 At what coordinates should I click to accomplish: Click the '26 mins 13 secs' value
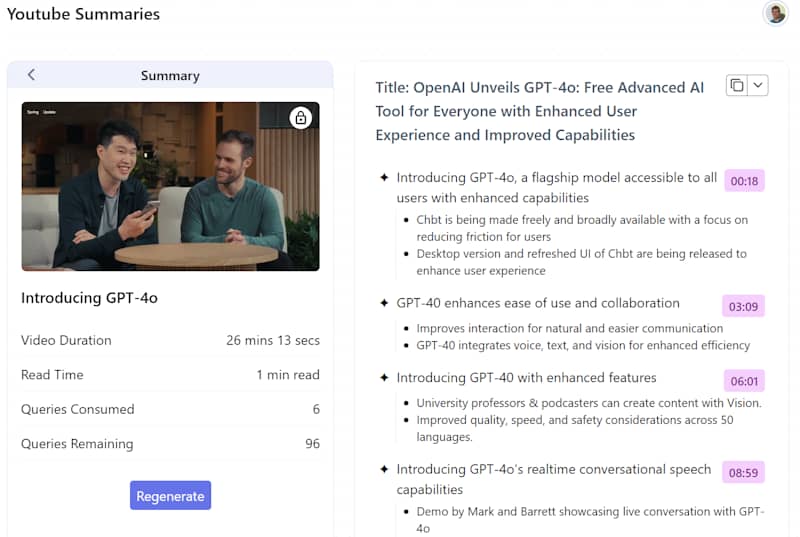coord(273,340)
